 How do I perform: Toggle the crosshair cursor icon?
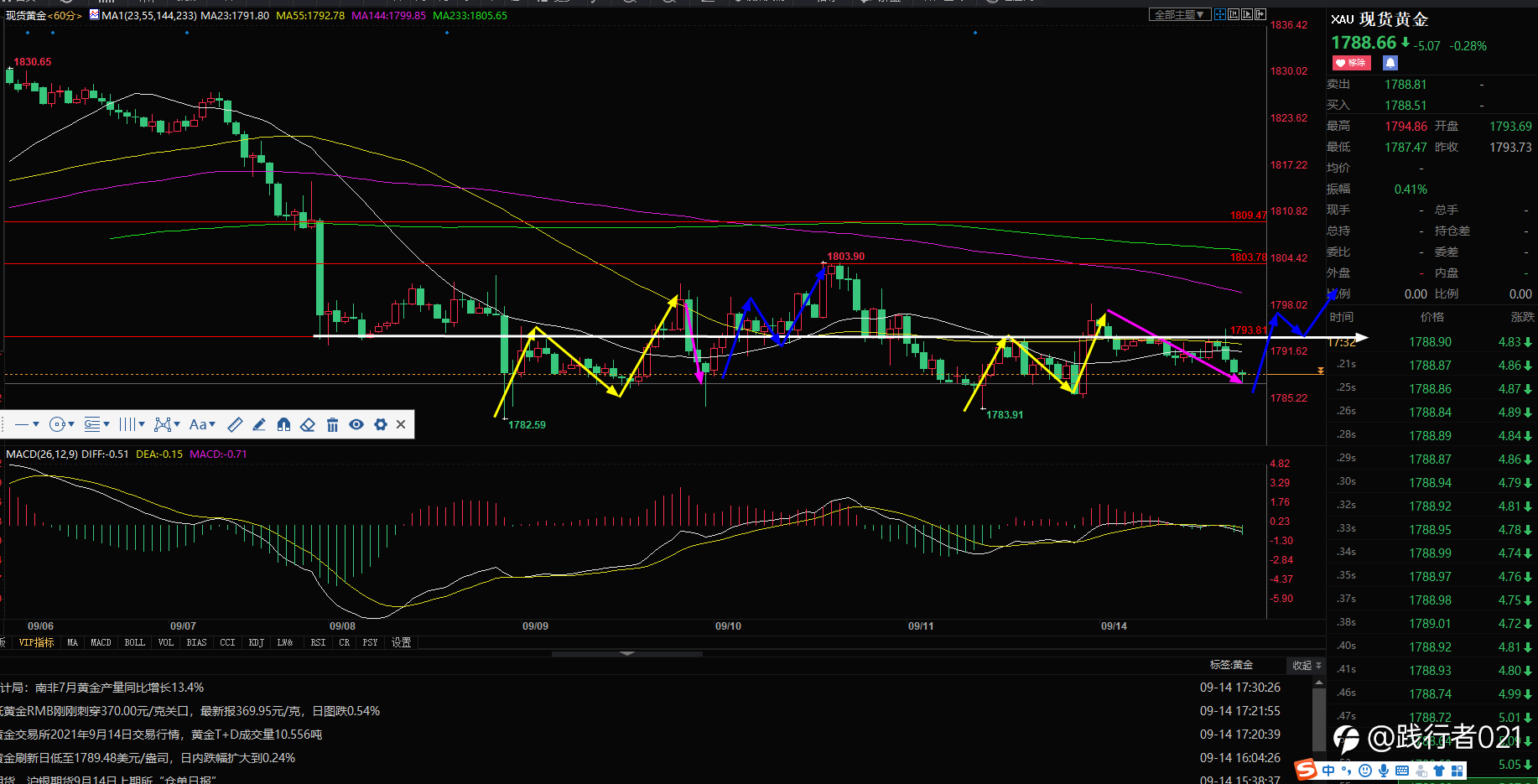click(1220, 14)
